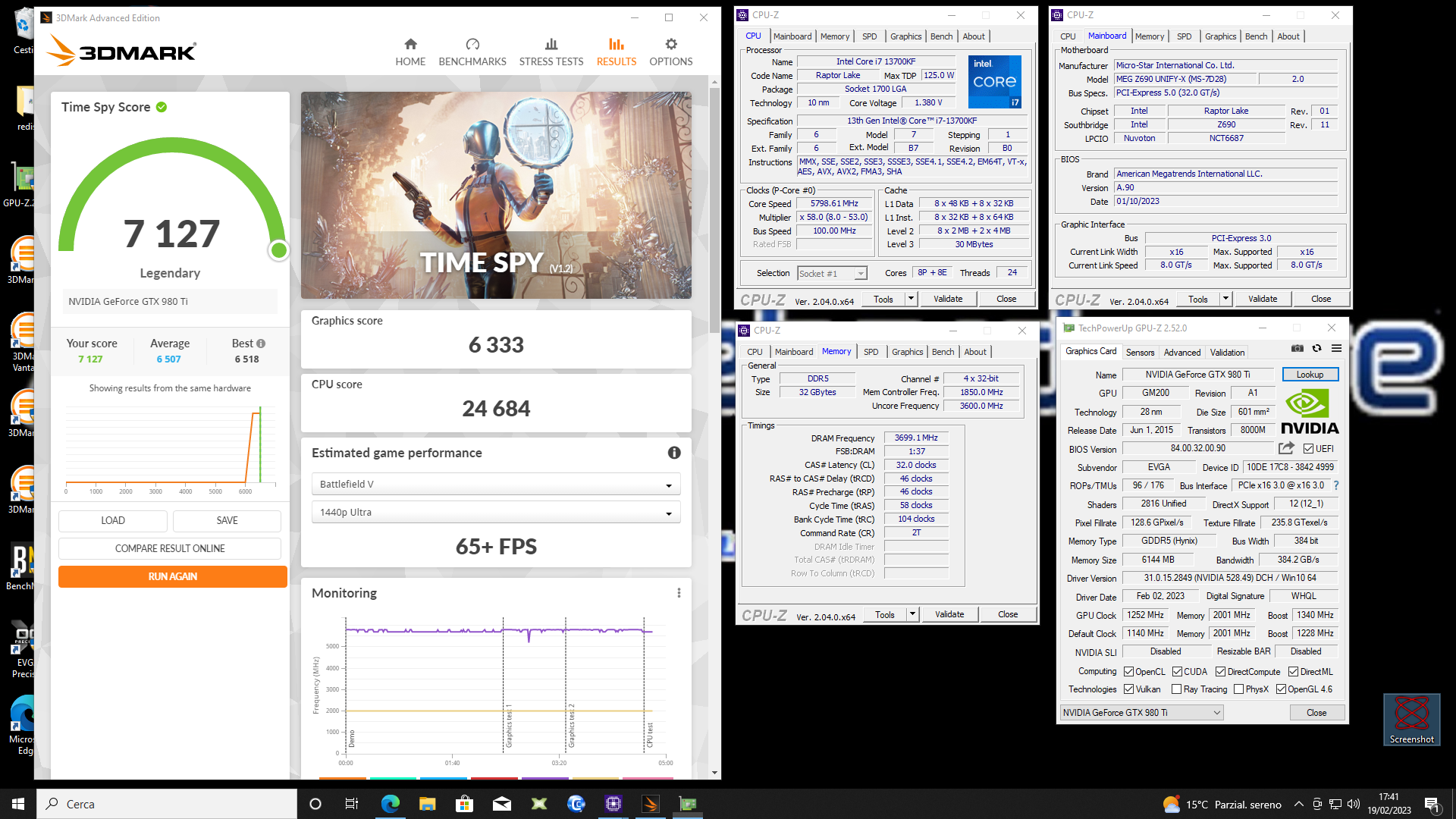Click the Bus Interface question mark in GPU-Z

coord(1336,485)
